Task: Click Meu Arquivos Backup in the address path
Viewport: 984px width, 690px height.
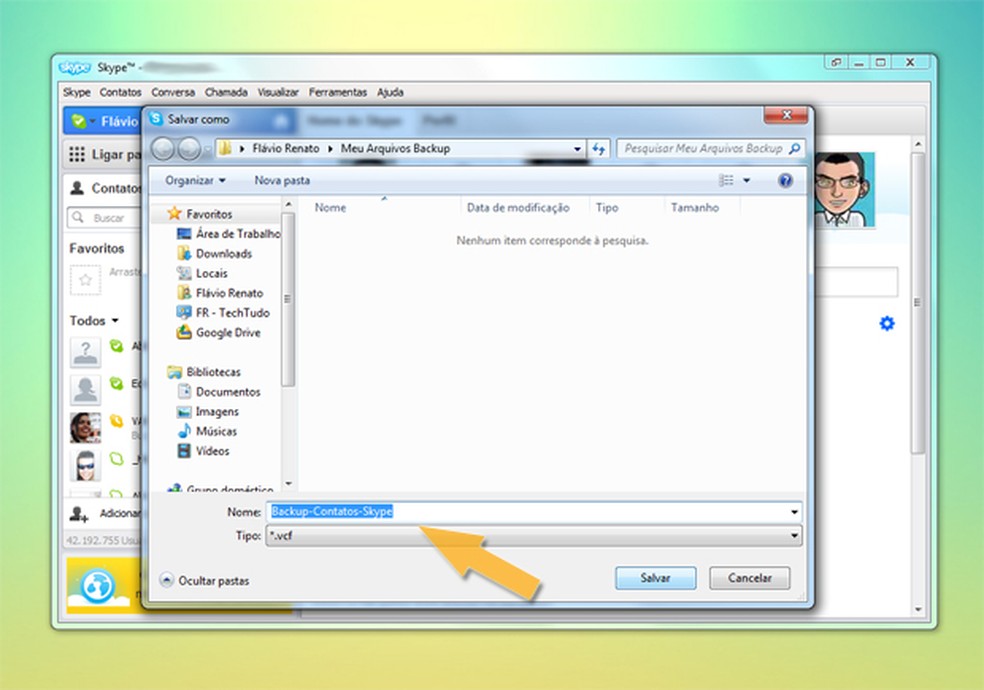Action: [395, 149]
